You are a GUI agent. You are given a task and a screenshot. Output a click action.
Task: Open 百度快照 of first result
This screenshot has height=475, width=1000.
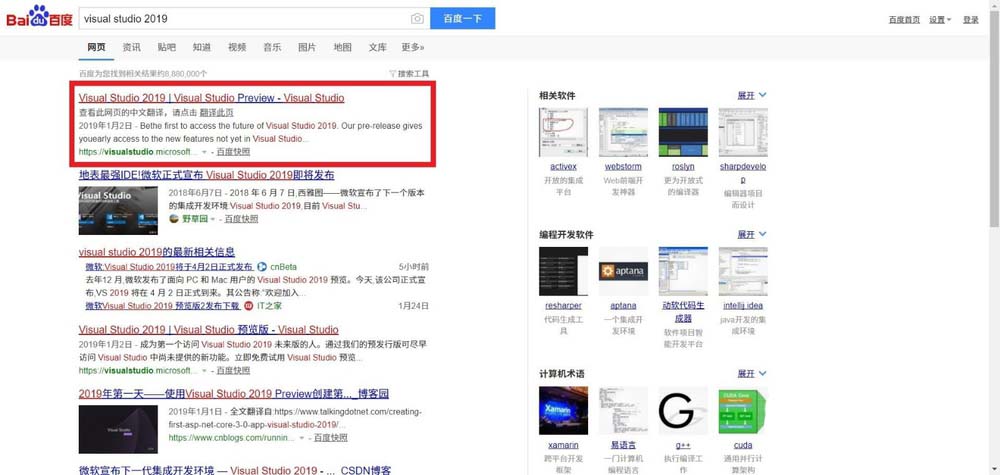[233, 152]
